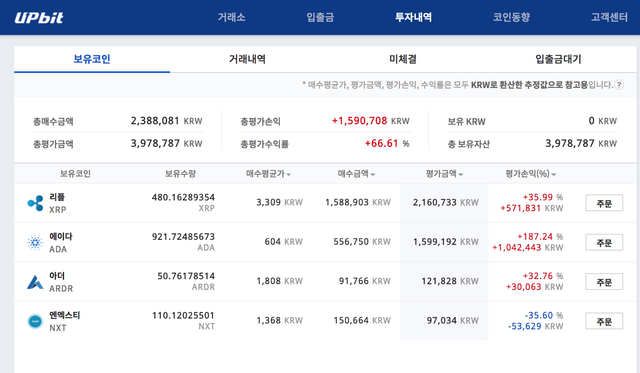Image resolution: width=640 pixels, height=373 pixels.
Task: Click XRP average price 3,309 KRW
Action: [280, 202]
